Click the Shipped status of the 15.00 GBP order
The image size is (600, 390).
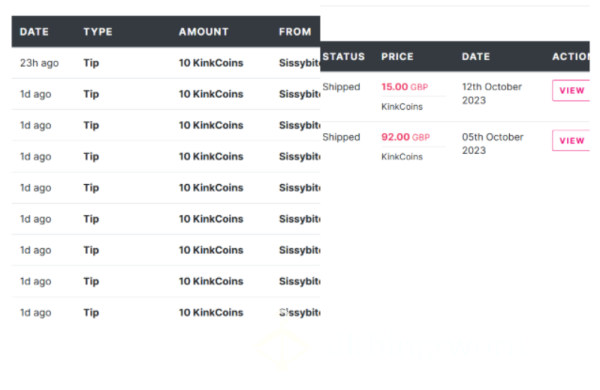(341, 87)
